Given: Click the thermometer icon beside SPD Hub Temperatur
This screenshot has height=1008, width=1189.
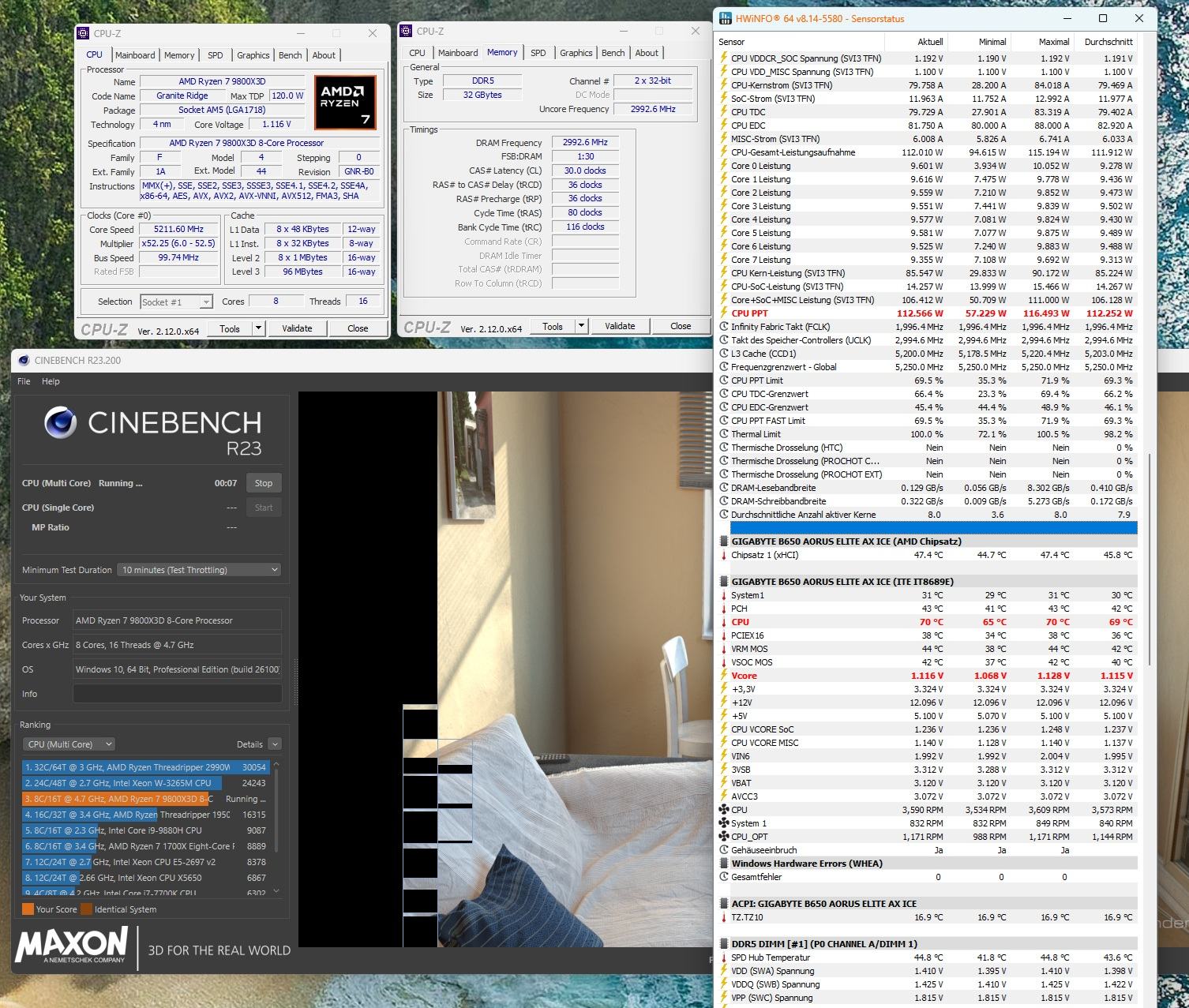Looking at the screenshot, I should point(724,957).
